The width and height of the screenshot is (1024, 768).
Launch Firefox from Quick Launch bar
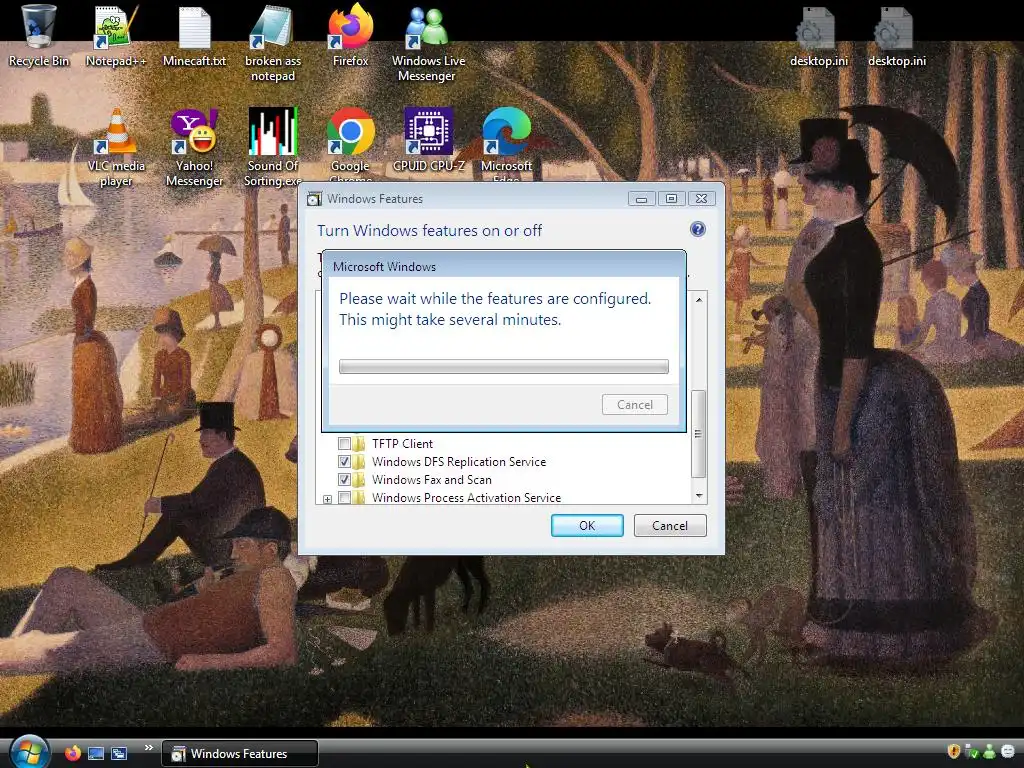pyautogui.click(x=72, y=753)
